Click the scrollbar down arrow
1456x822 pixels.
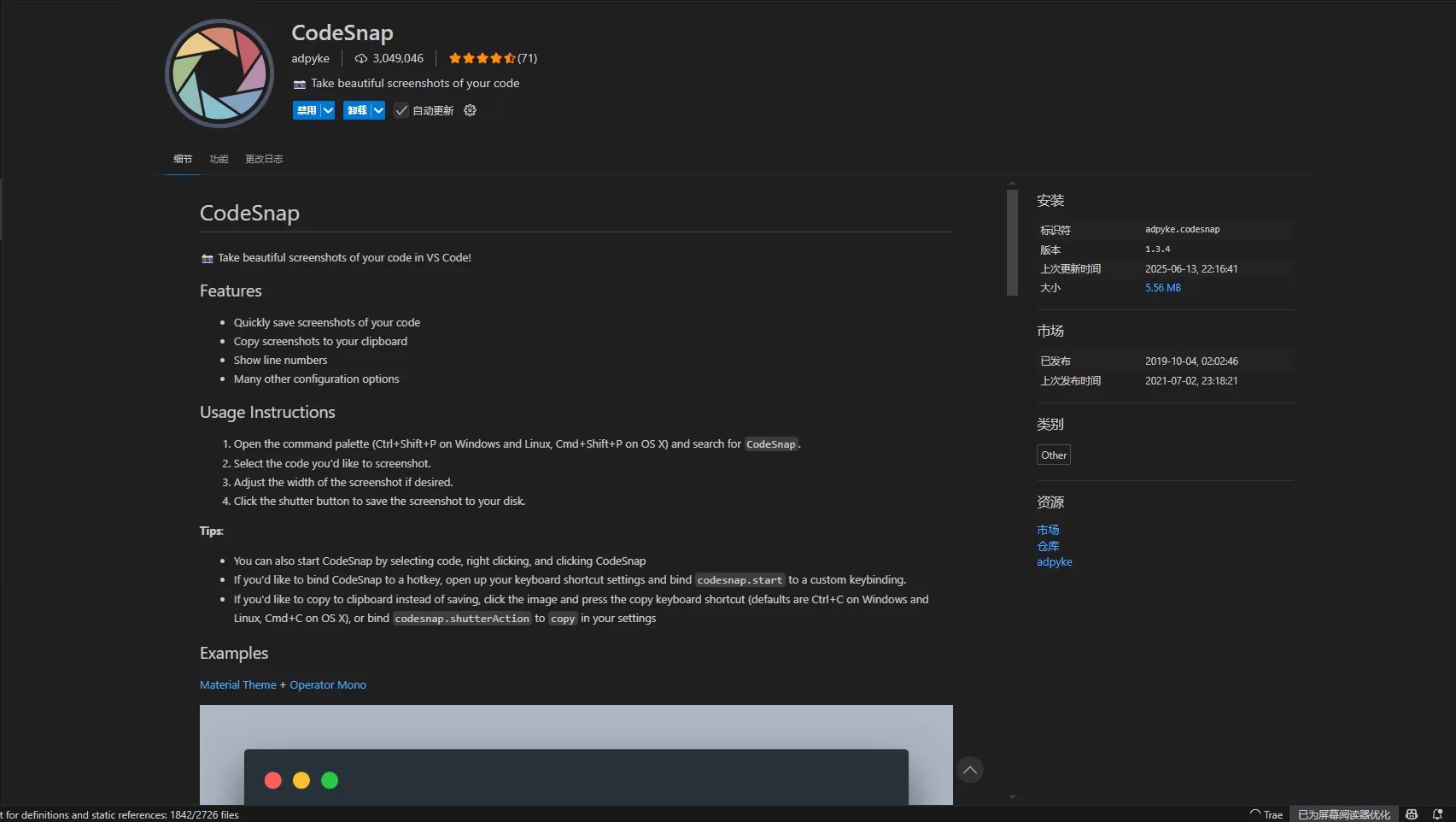(x=1012, y=797)
